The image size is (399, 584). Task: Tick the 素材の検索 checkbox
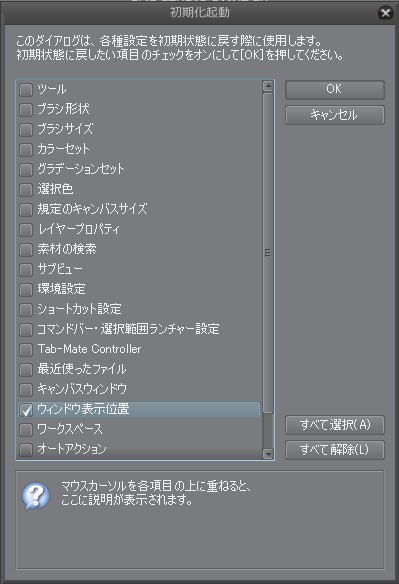[26, 250]
